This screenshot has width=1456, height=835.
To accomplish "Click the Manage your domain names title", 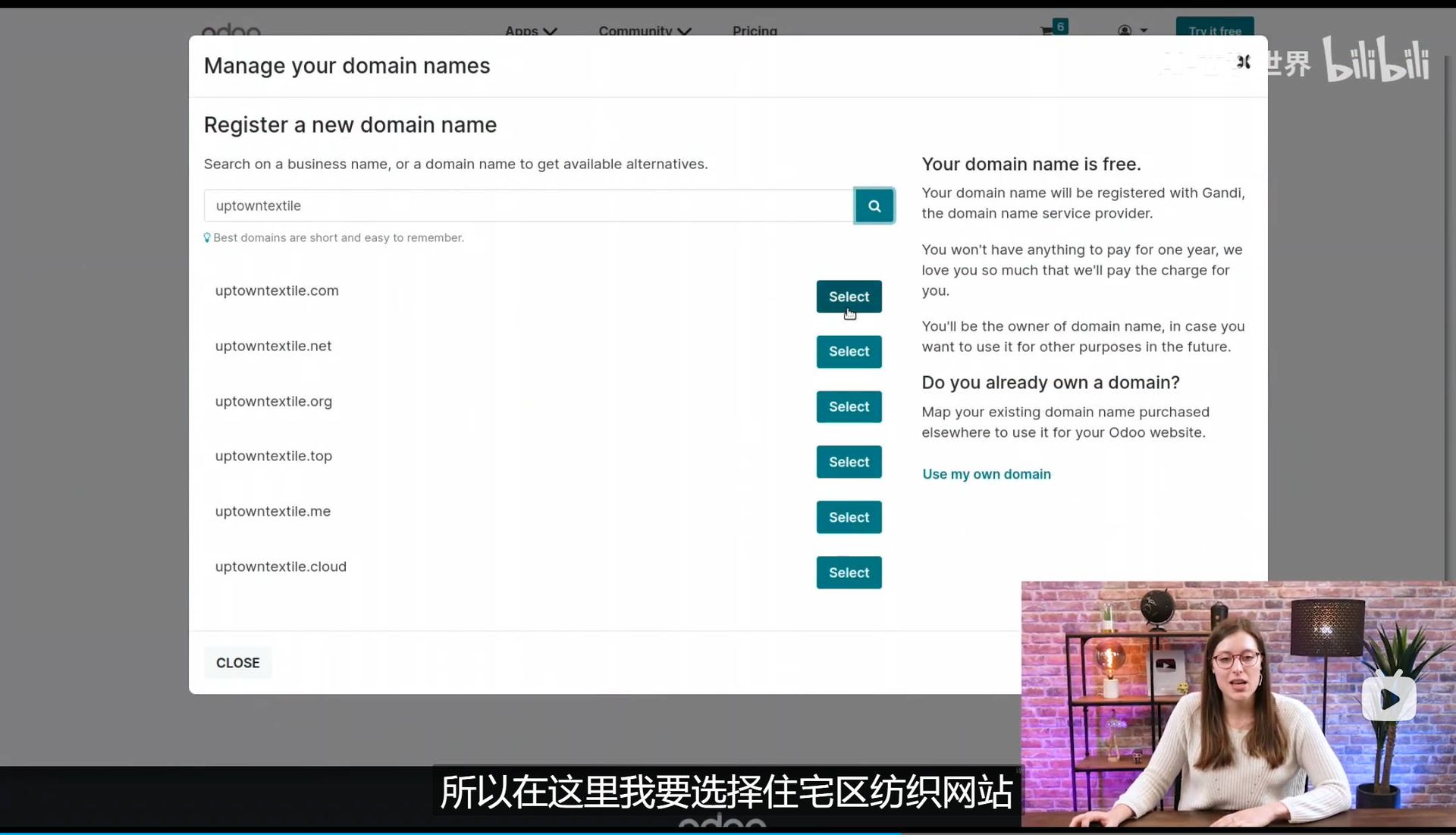I will [x=347, y=66].
